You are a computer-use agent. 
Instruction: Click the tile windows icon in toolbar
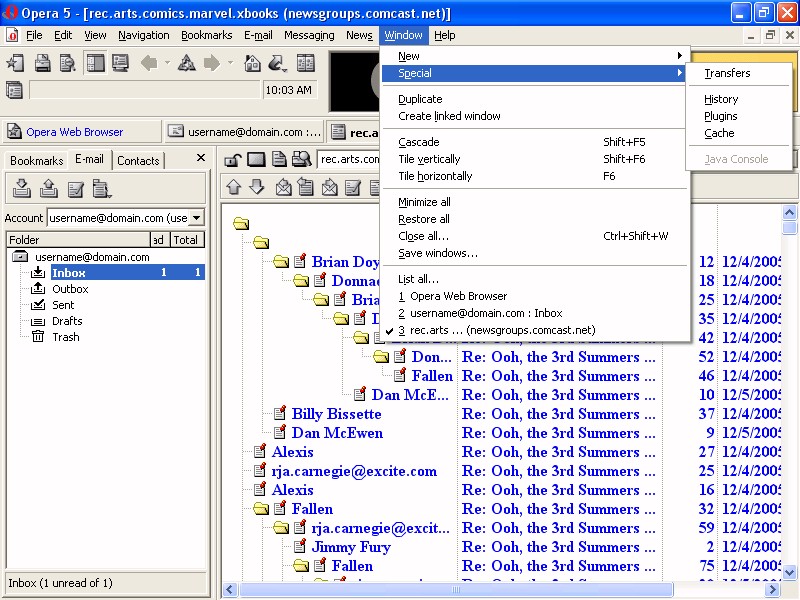pyautogui.click(x=306, y=63)
